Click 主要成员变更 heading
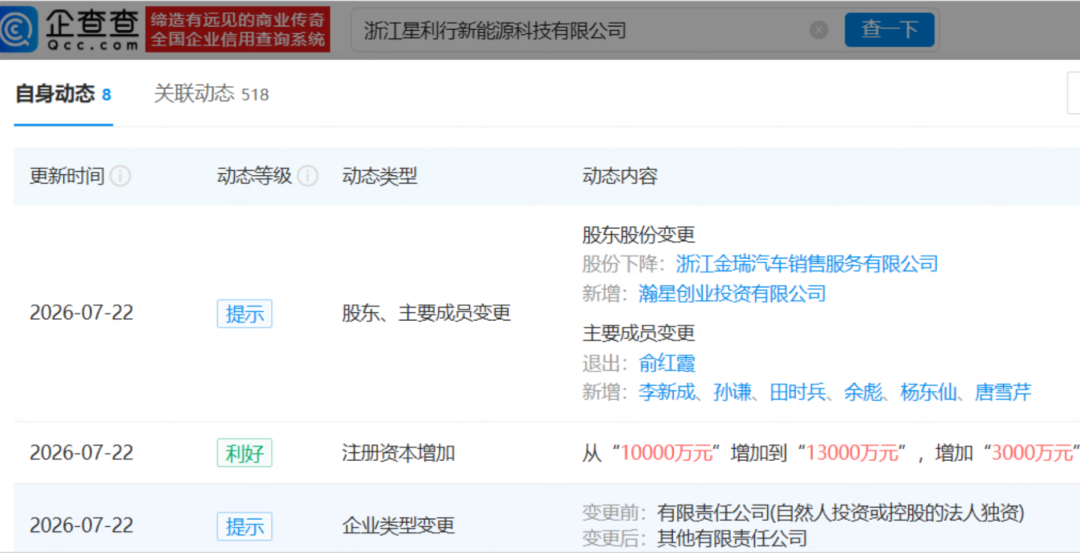This screenshot has height=553, width=1080. point(638,333)
